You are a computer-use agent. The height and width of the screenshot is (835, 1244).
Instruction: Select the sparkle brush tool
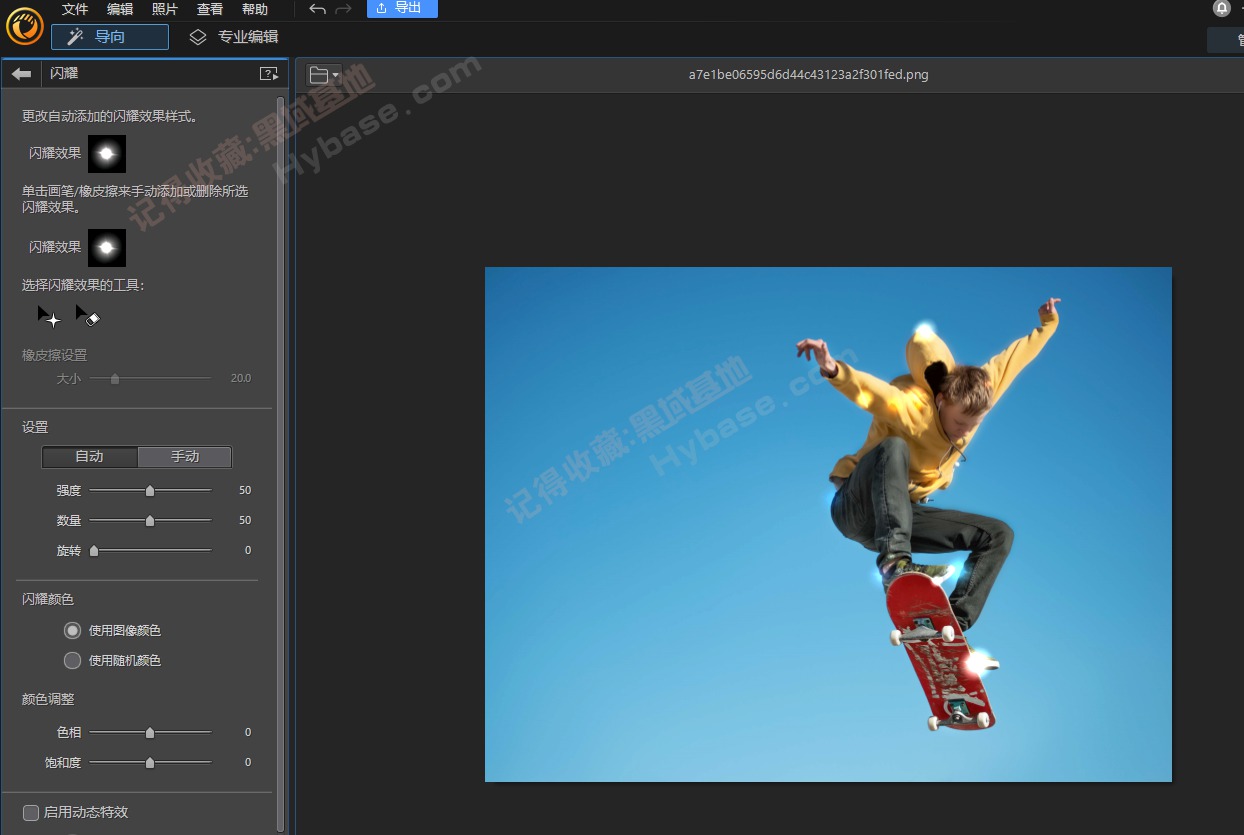[x=48, y=317]
